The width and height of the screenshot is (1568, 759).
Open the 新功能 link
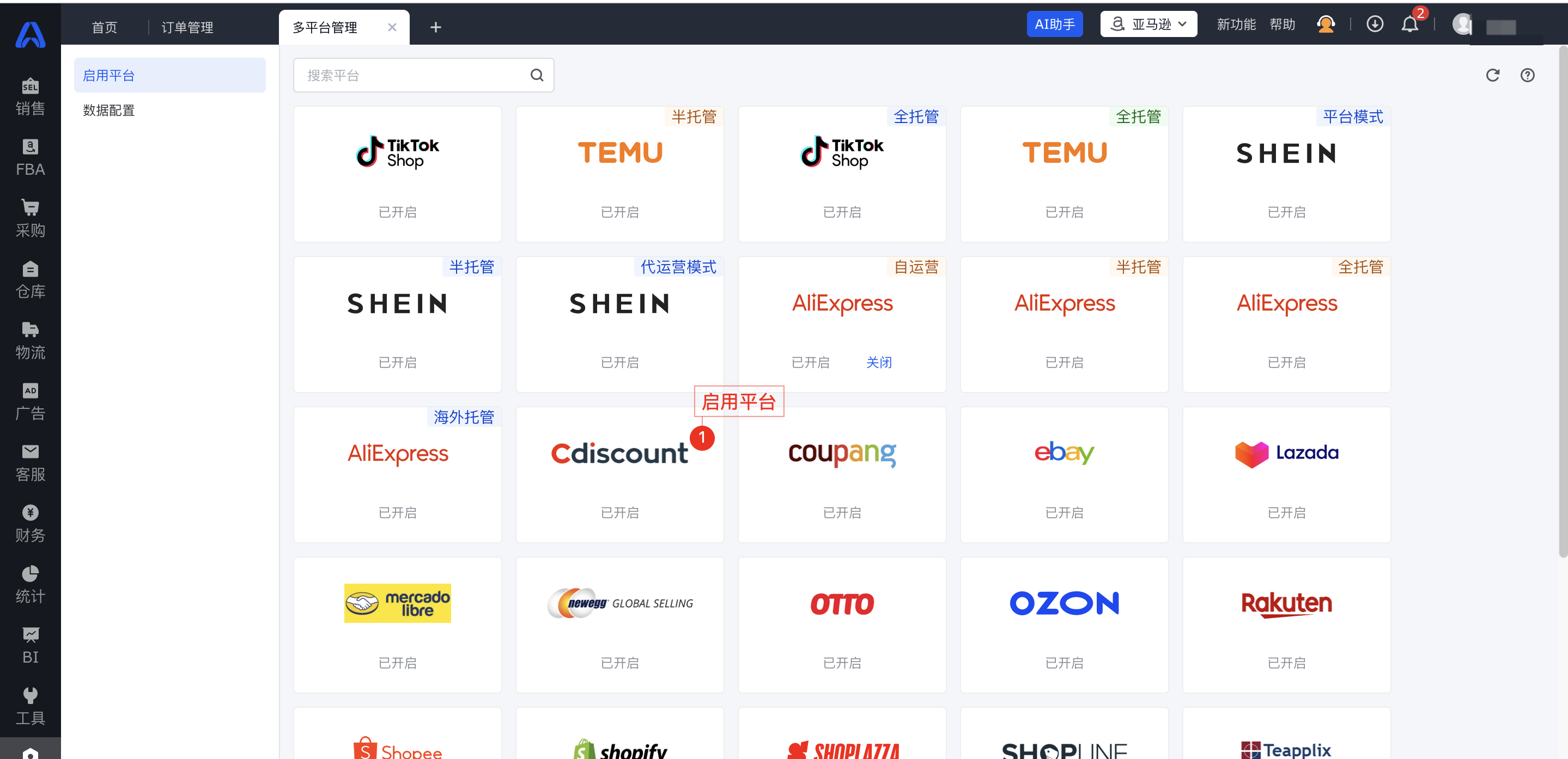[x=1236, y=25]
